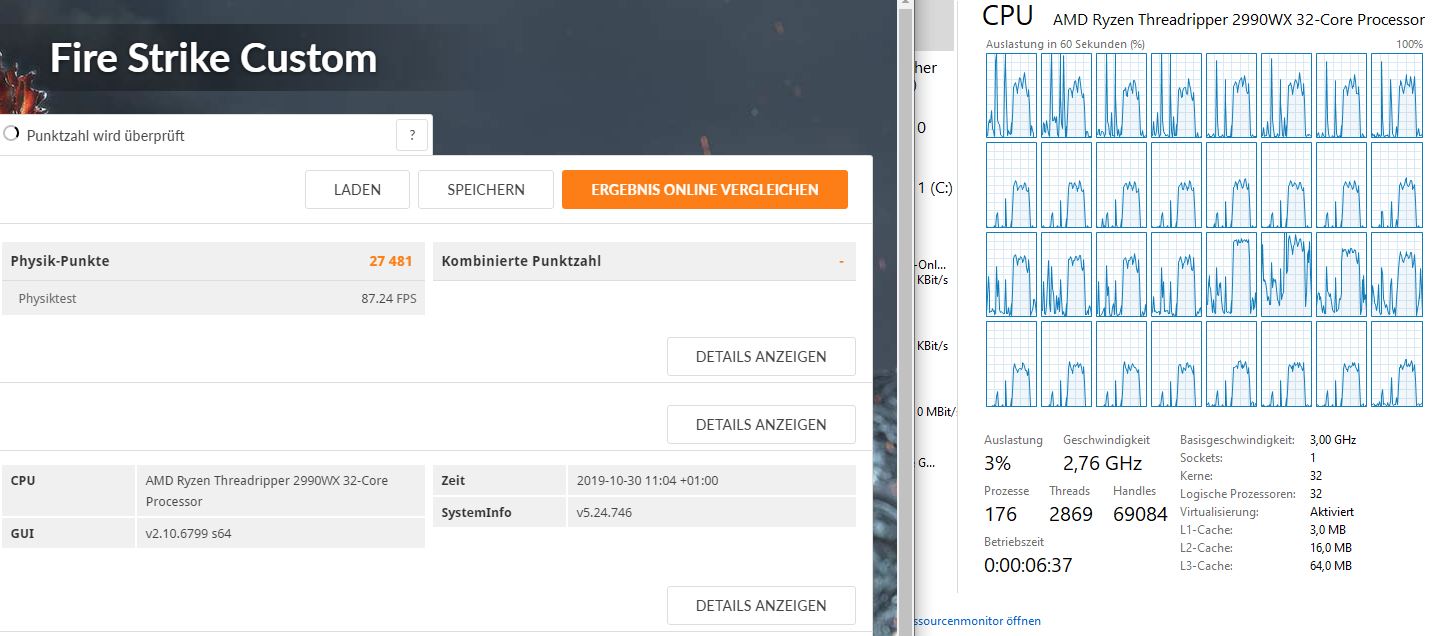Click the L1-Cache value '3,0 MB'
Viewport: 1433px width, 636px height.
(1330, 530)
